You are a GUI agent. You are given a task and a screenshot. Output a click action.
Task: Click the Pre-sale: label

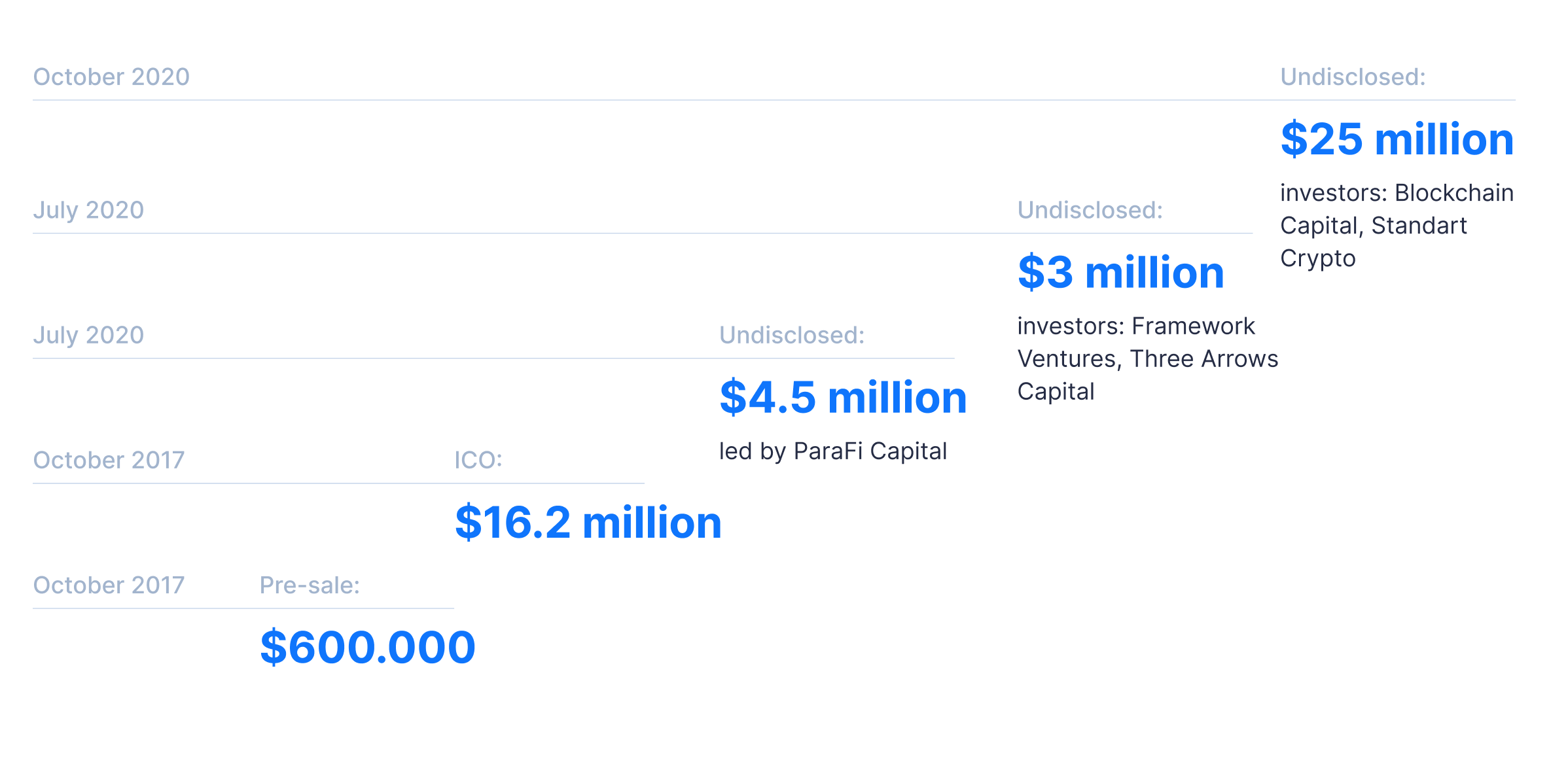310,585
